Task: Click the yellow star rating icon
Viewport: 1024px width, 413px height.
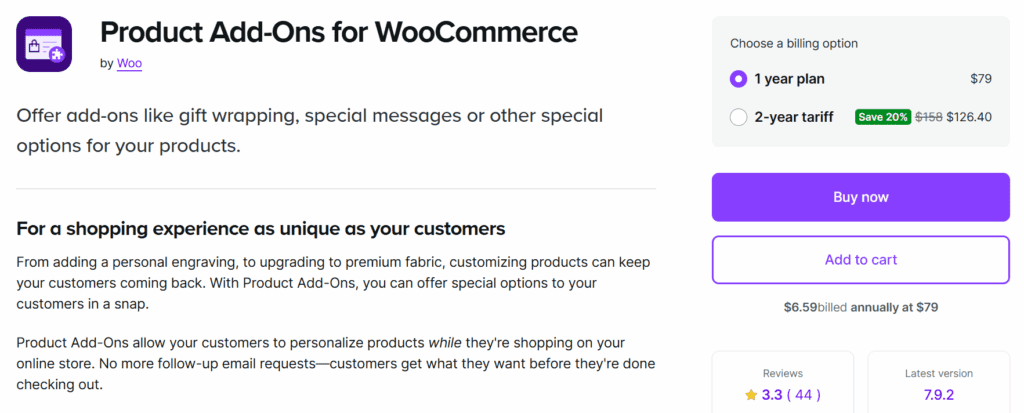Action: 751,395
